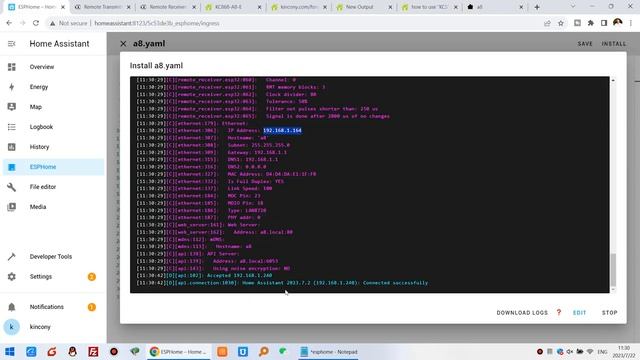Click the highlighted IP address 192.168.1.164

282,131
